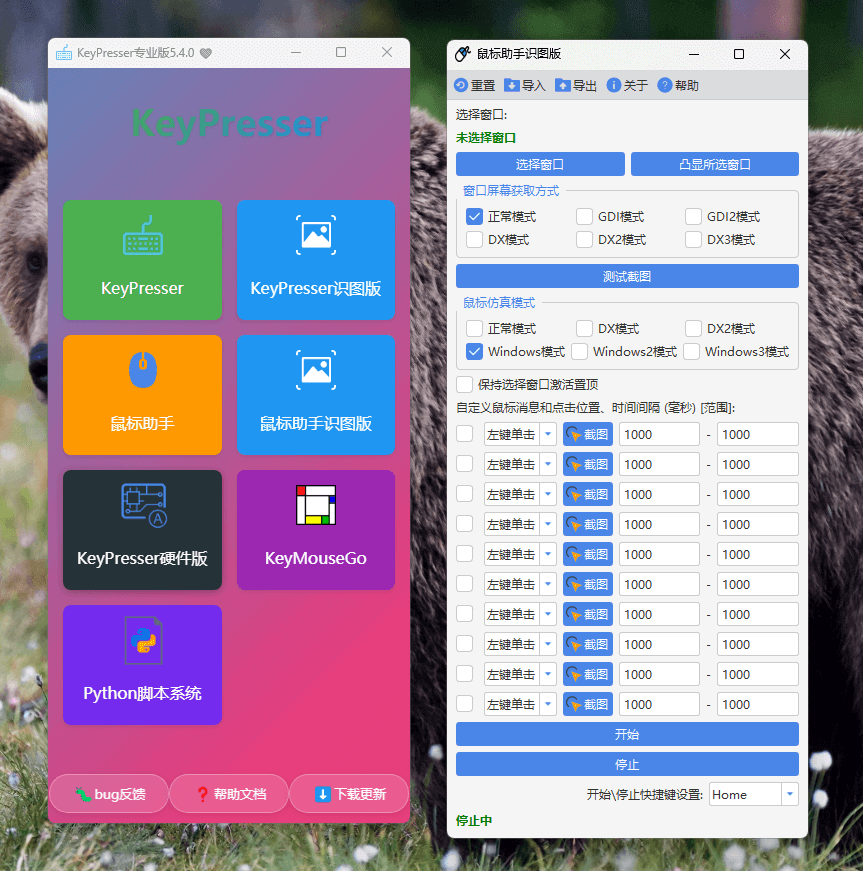
Task: Enable GDI模式 screen capture mode
Action: coord(582,216)
